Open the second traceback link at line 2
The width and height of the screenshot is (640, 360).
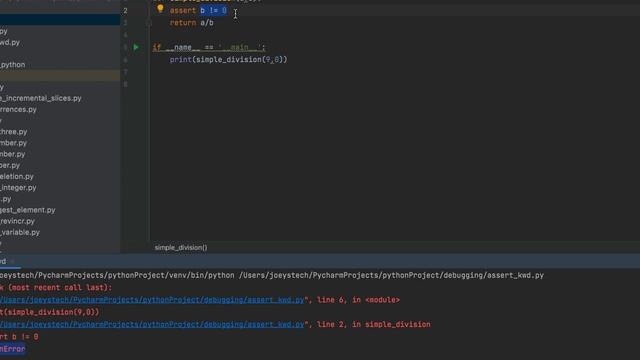(x=152, y=324)
